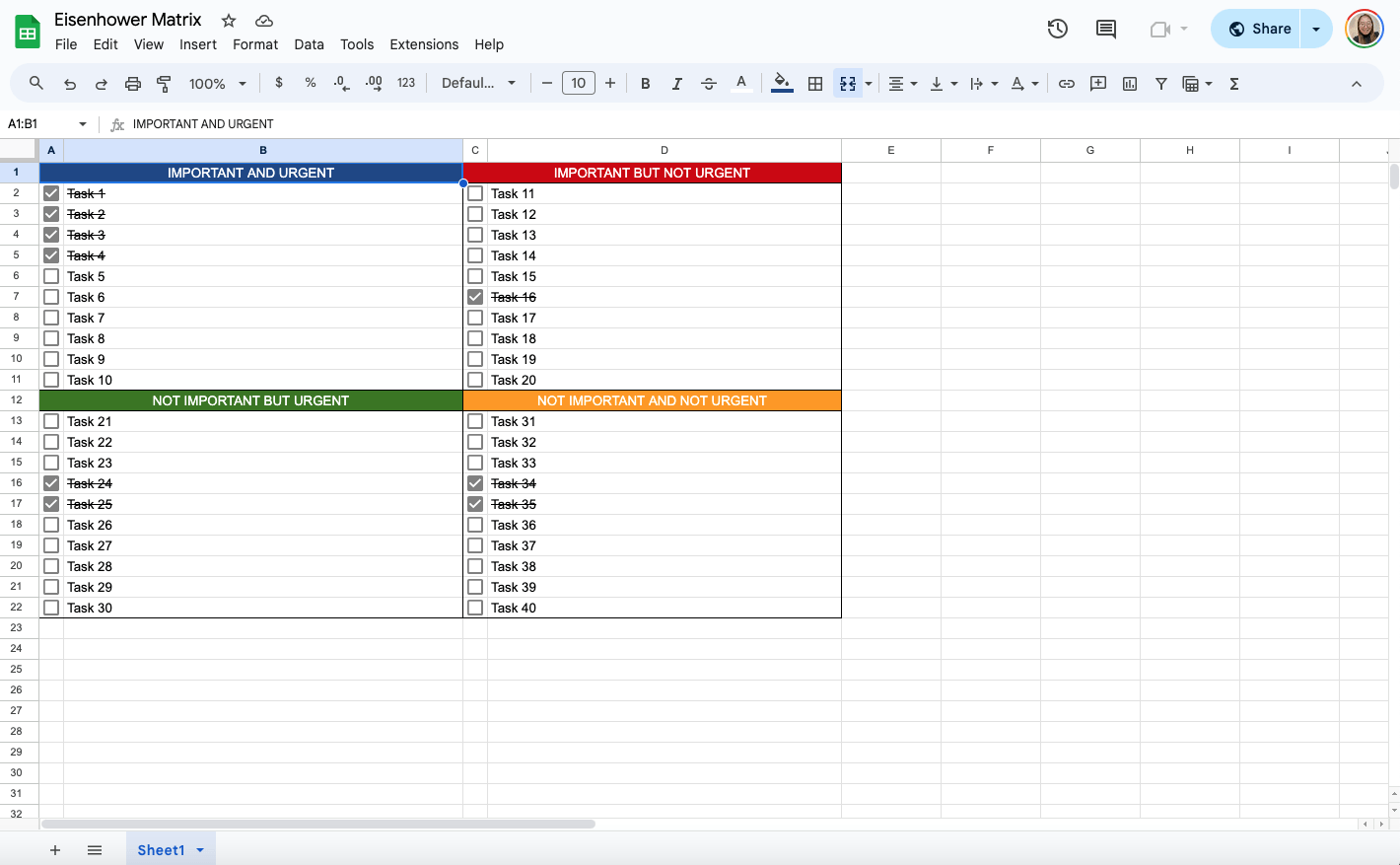Open the Edit menu
Screen dimensions: 1400x865
tap(105, 44)
